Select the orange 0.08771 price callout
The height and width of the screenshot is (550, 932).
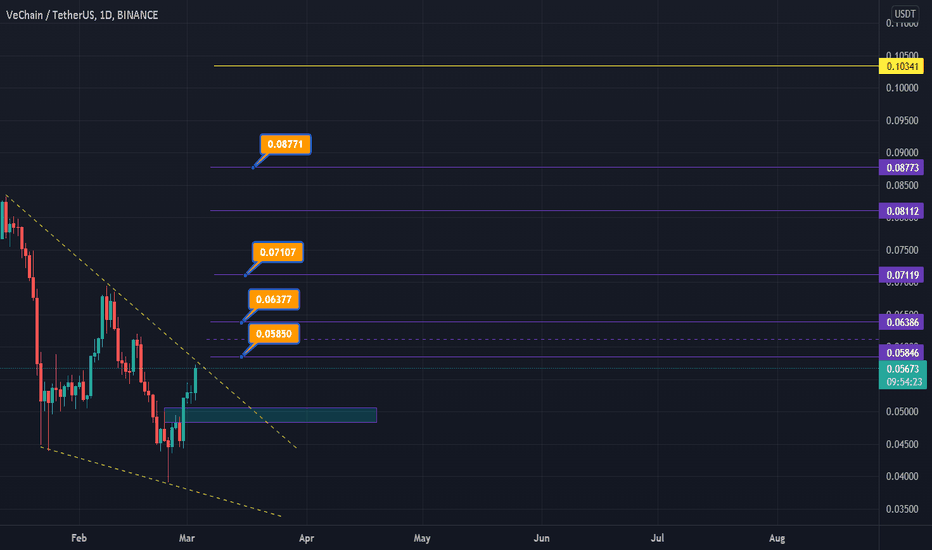285,144
